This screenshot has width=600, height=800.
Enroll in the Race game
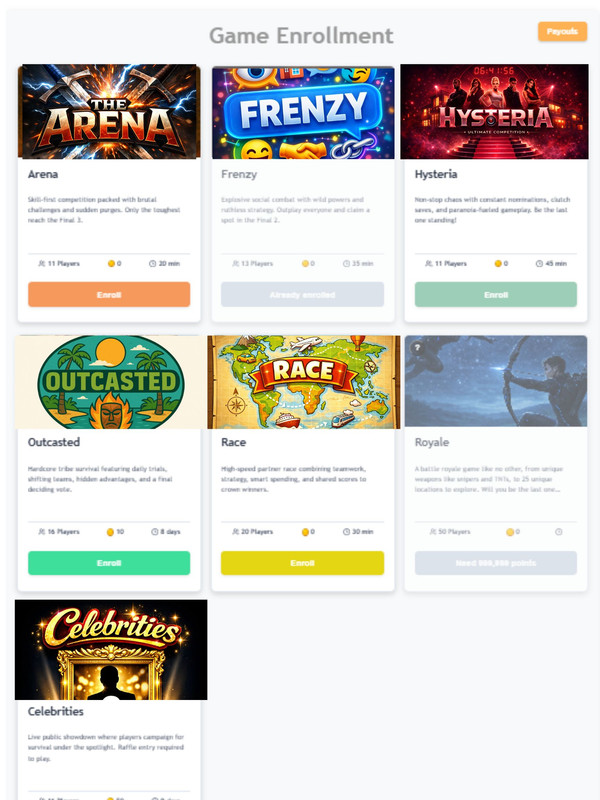[303, 563]
